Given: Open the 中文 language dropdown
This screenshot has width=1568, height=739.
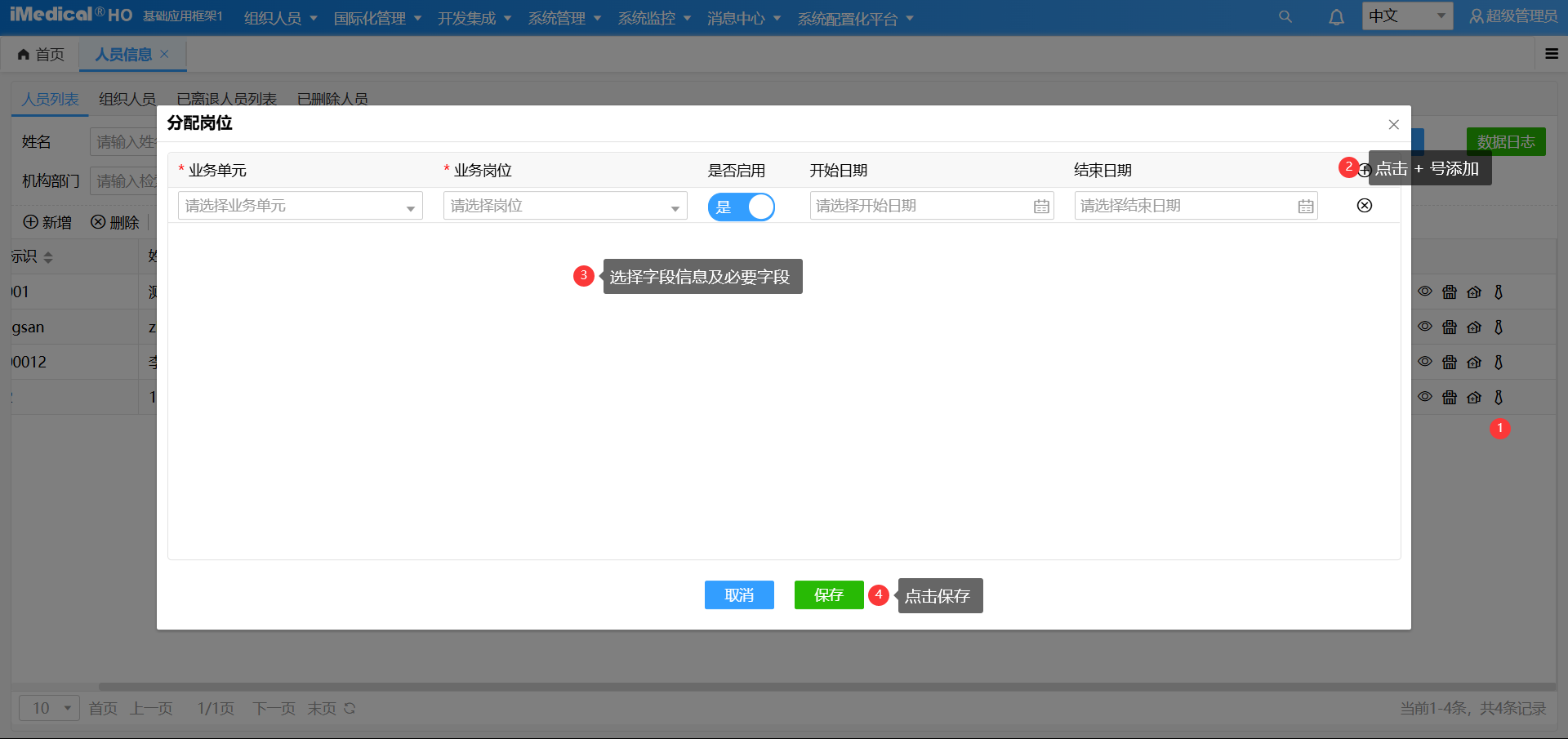Looking at the screenshot, I should 1406,16.
